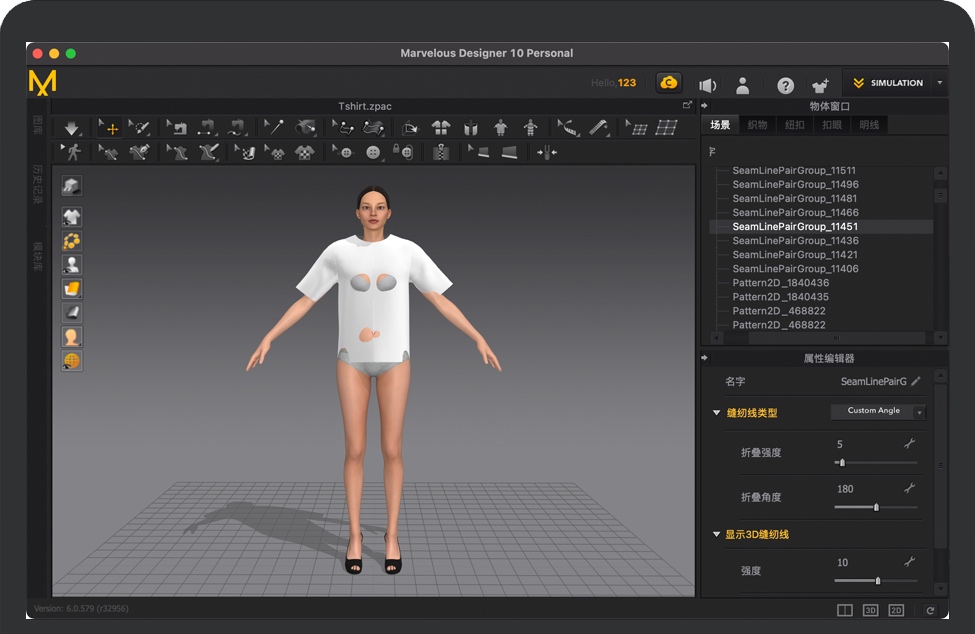Switch to the 织物 tab
975x634 pixels.
pos(757,125)
